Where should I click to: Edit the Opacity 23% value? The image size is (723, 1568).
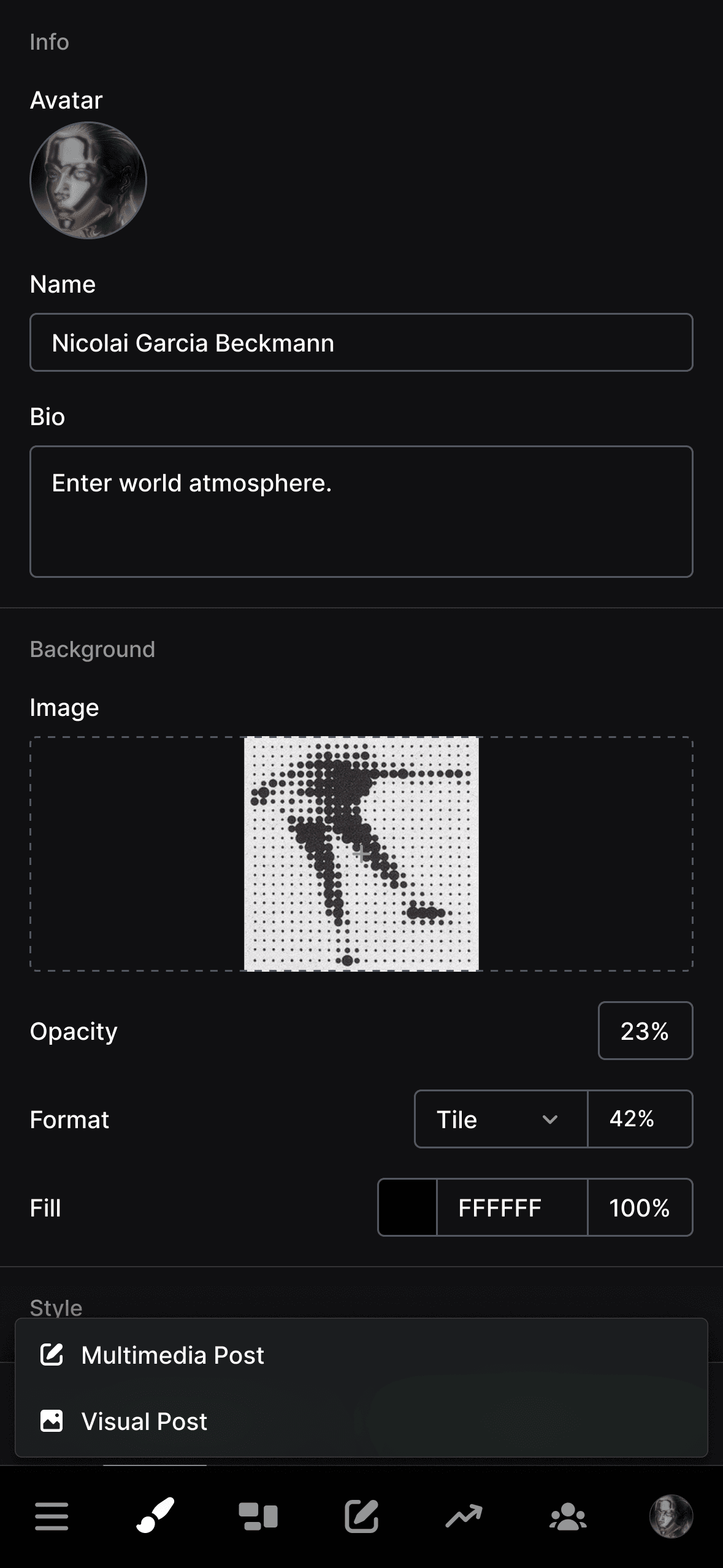pyautogui.click(x=645, y=1031)
